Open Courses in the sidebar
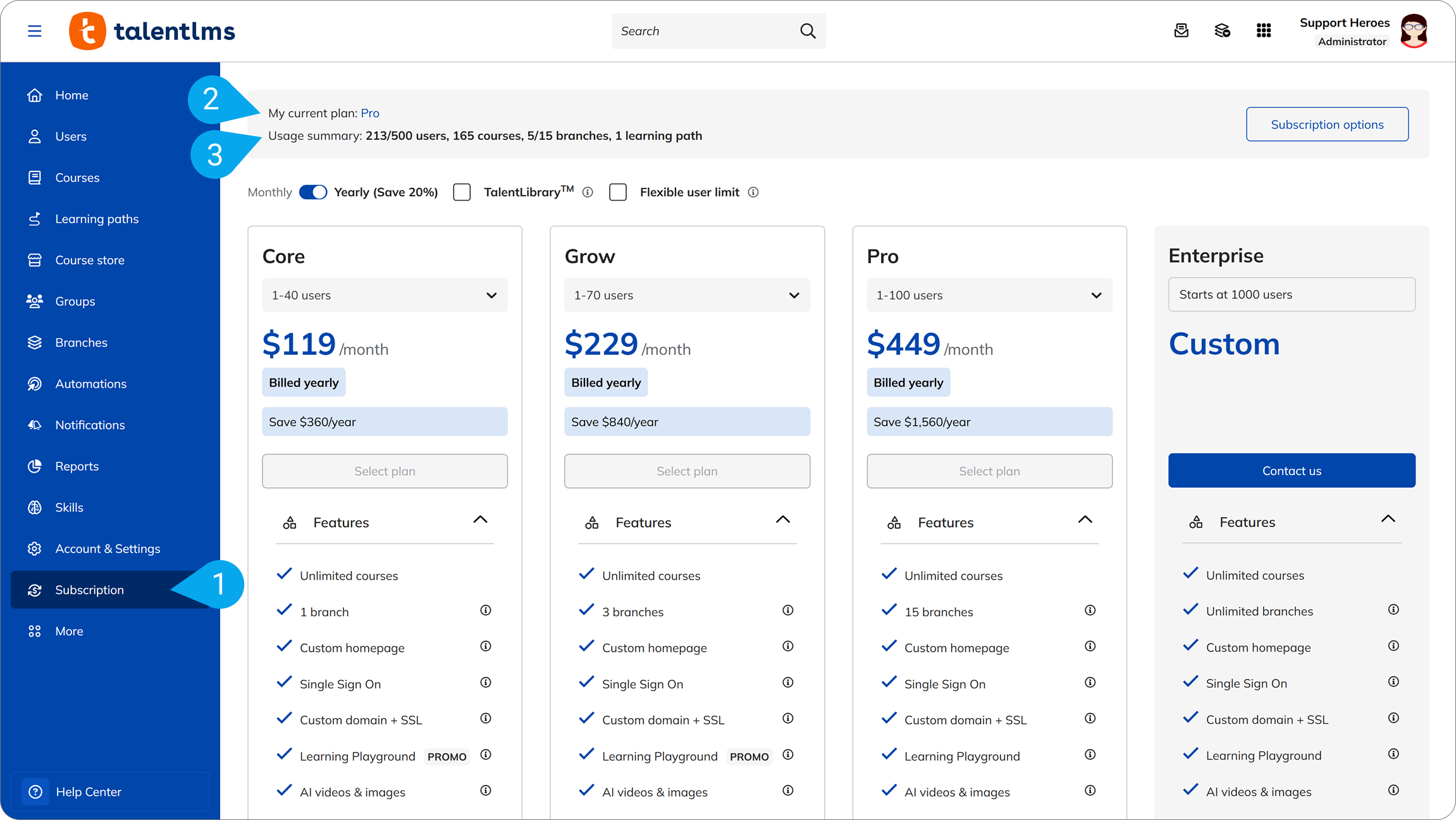 pyautogui.click(x=110, y=178)
